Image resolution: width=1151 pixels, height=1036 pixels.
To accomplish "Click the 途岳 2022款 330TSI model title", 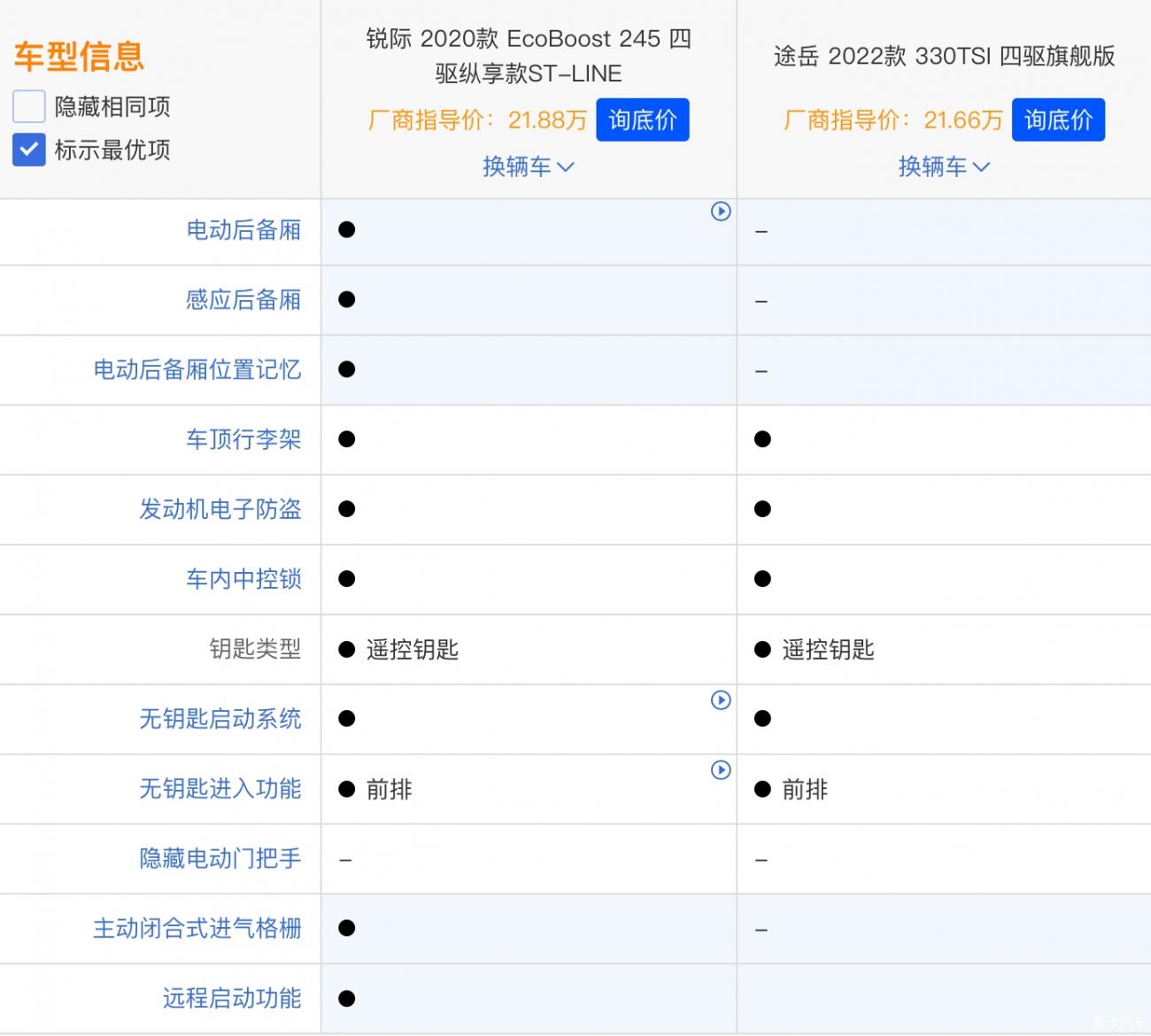I will [x=944, y=56].
